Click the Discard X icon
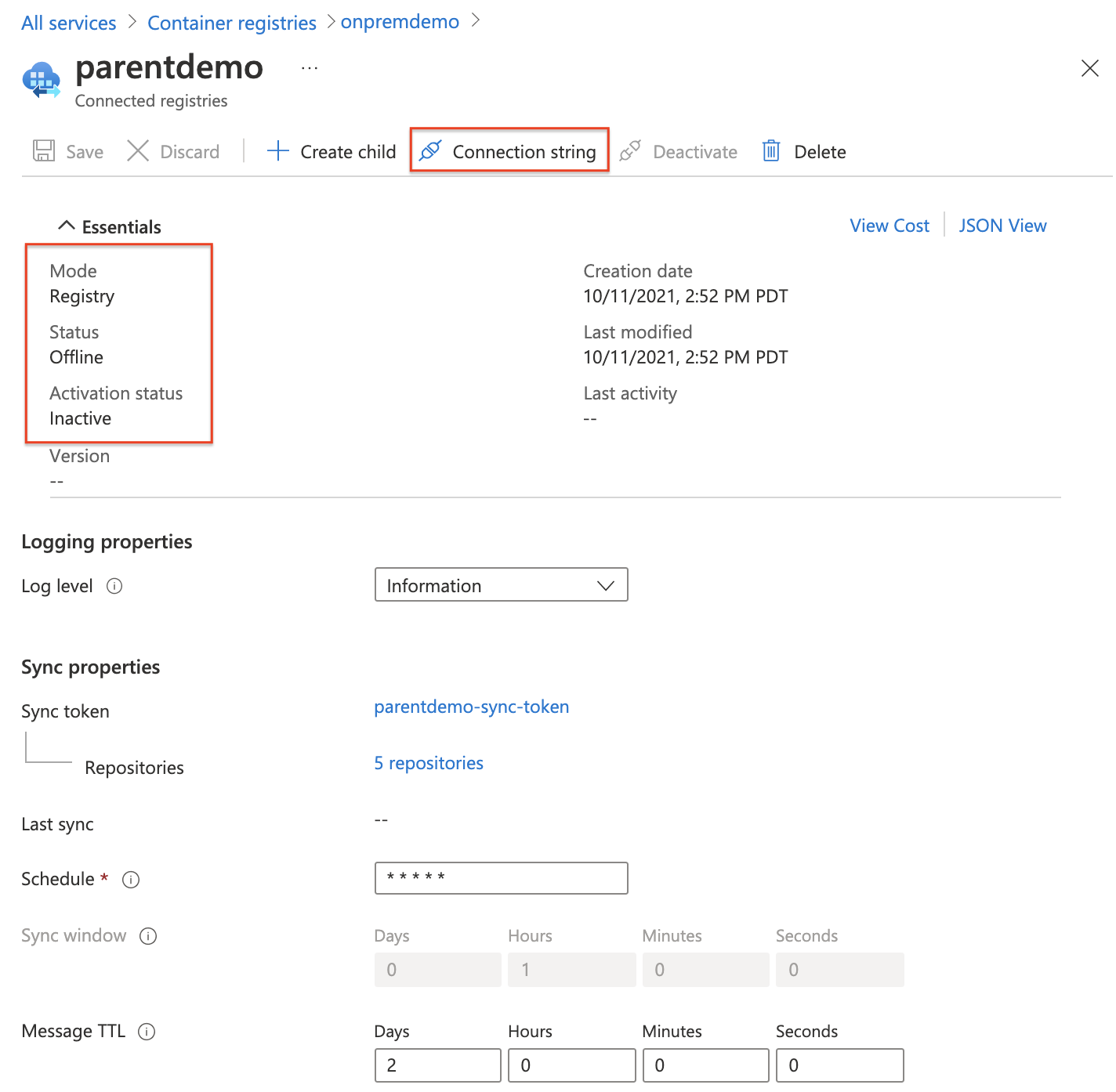The image size is (1116, 1092). pos(138,150)
